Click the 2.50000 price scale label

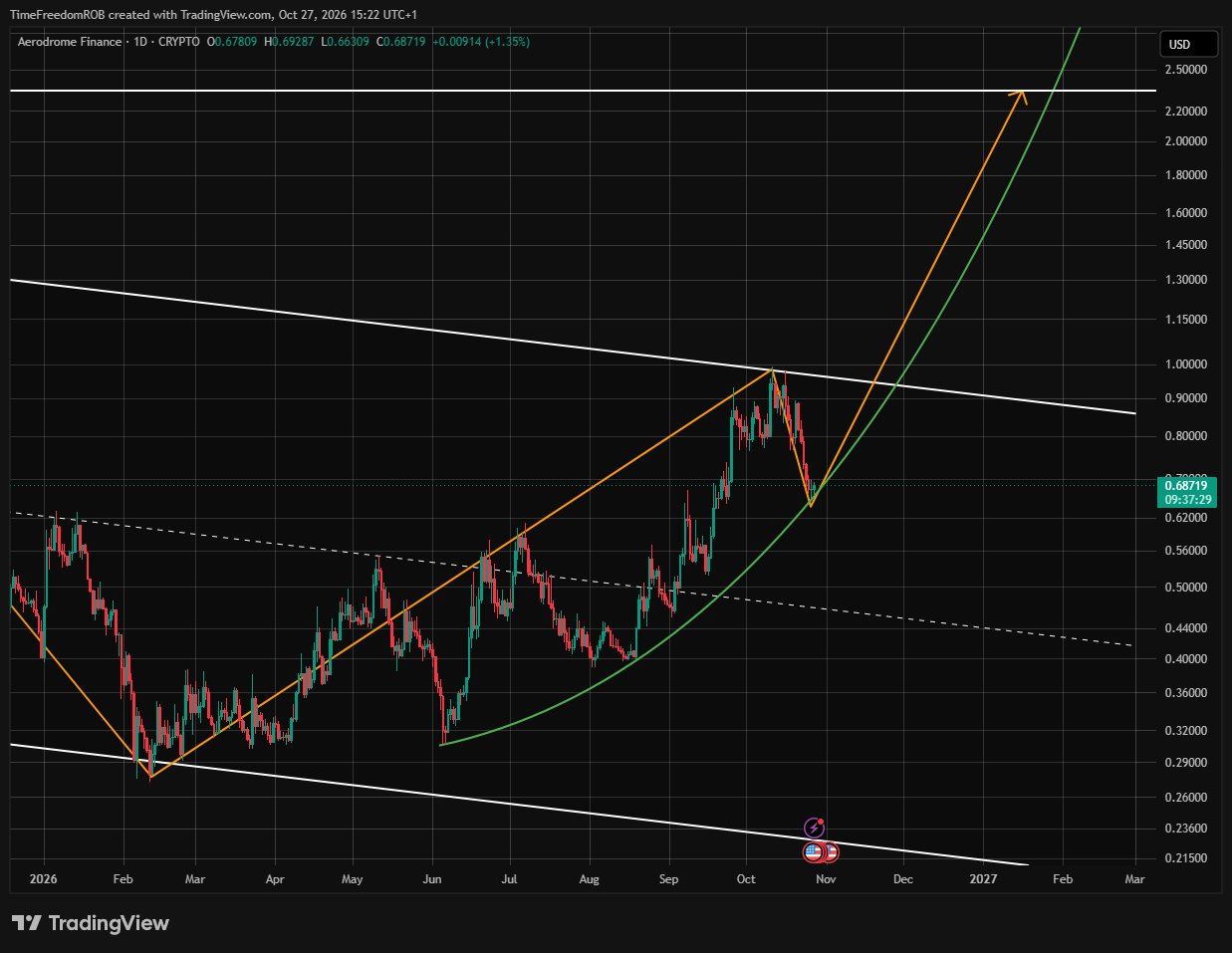1185,70
